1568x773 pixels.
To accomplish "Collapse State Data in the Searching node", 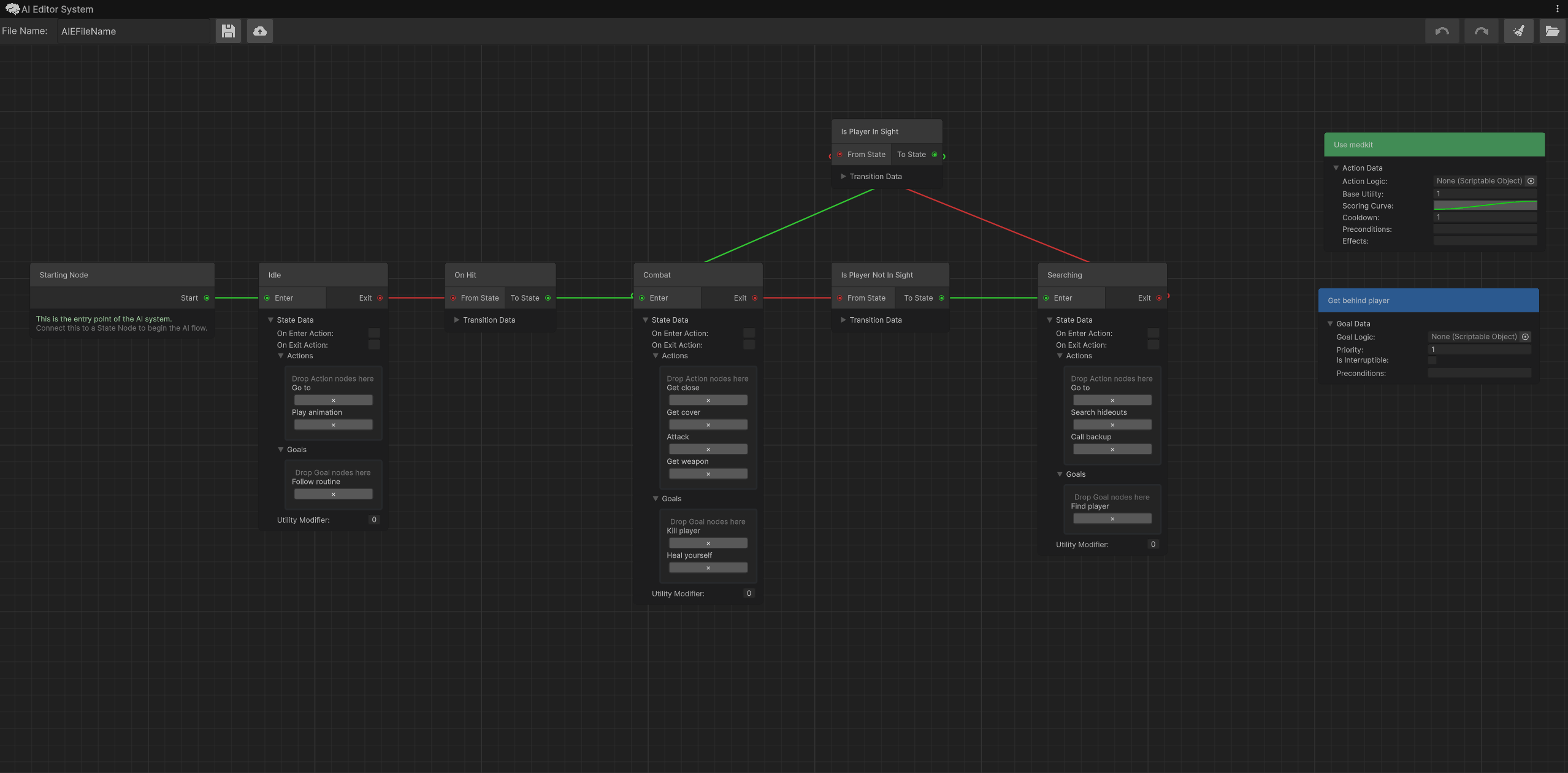I will click(1050, 320).
